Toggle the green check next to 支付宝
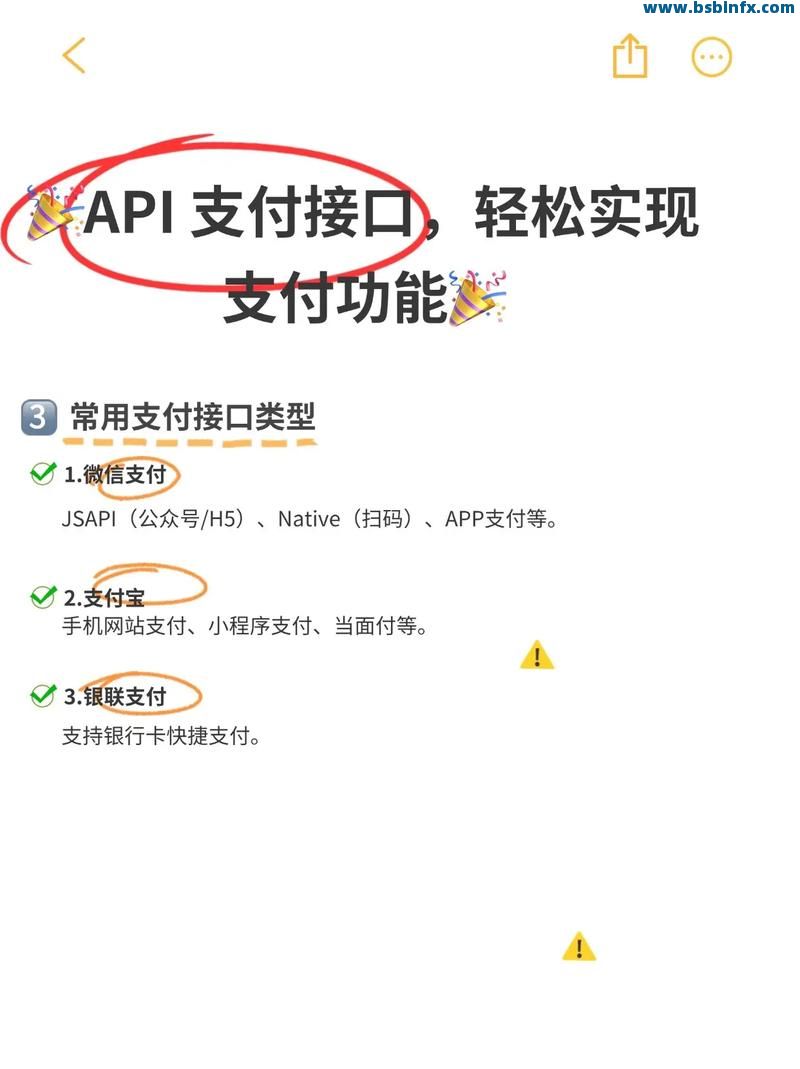 click(43, 597)
